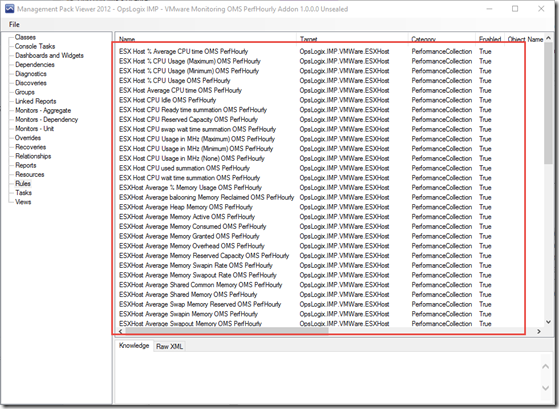Switch to the Raw XML tab
The image size is (559, 409).
pos(169,347)
